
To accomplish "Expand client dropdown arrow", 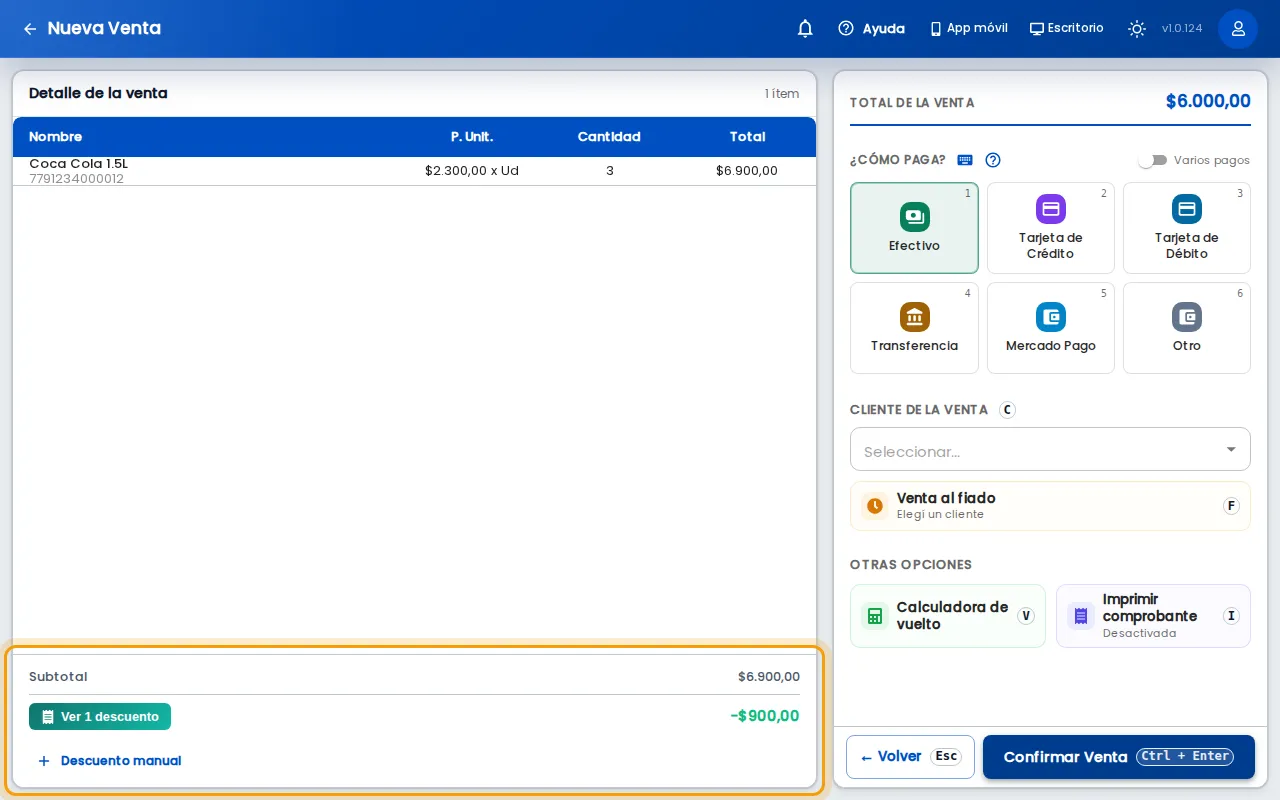I will [1231, 450].
